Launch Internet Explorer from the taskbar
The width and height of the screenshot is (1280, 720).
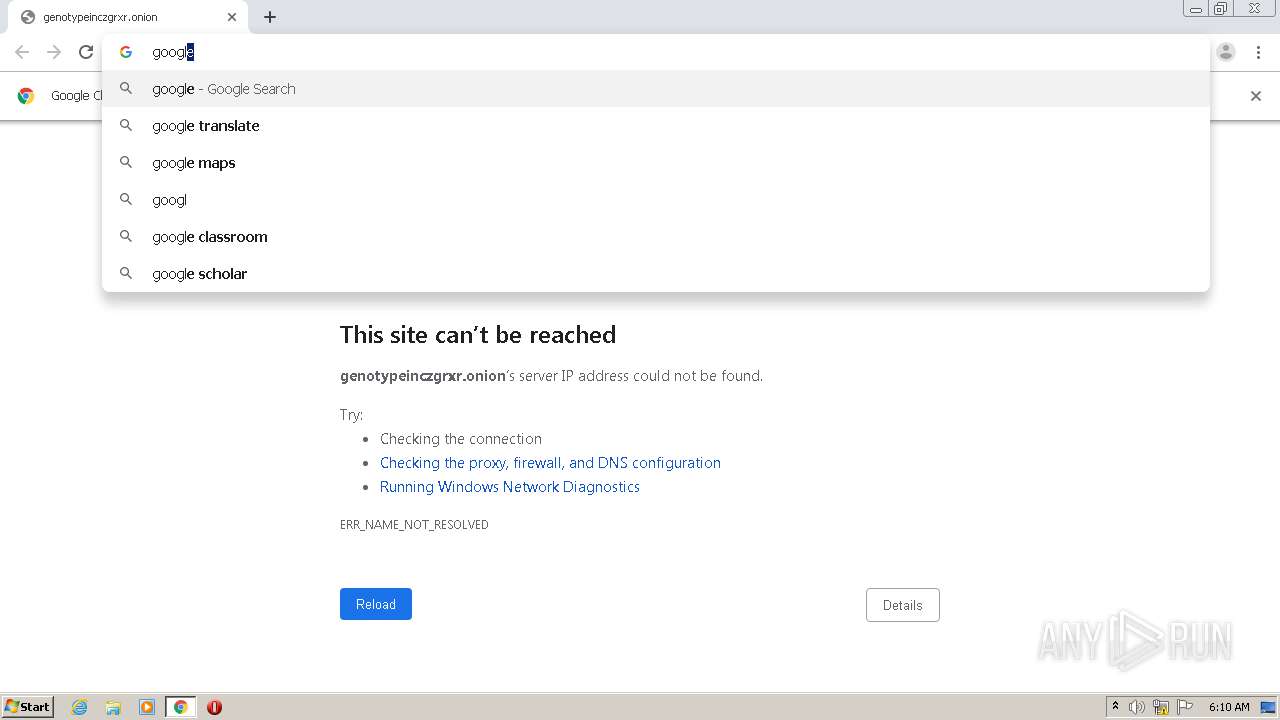pos(80,707)
